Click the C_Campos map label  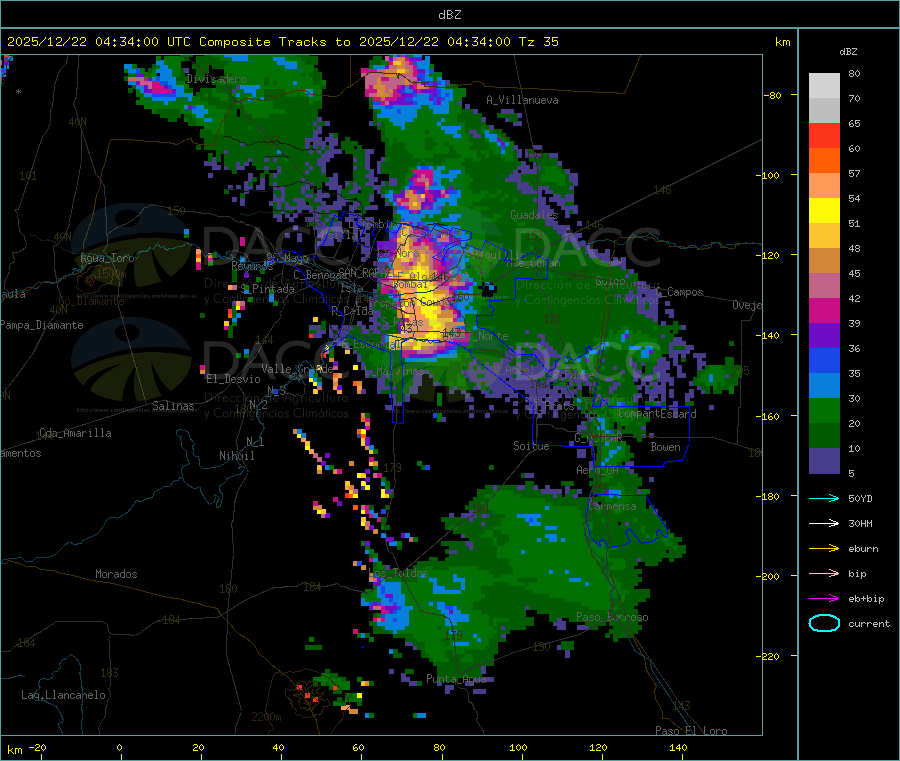(680, 292)
